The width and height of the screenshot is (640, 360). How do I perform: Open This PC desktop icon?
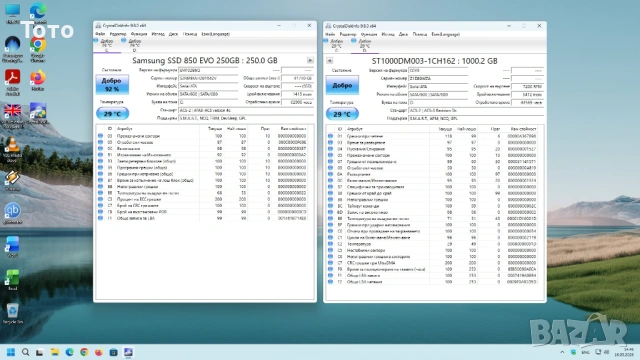[x=12, y=12]
